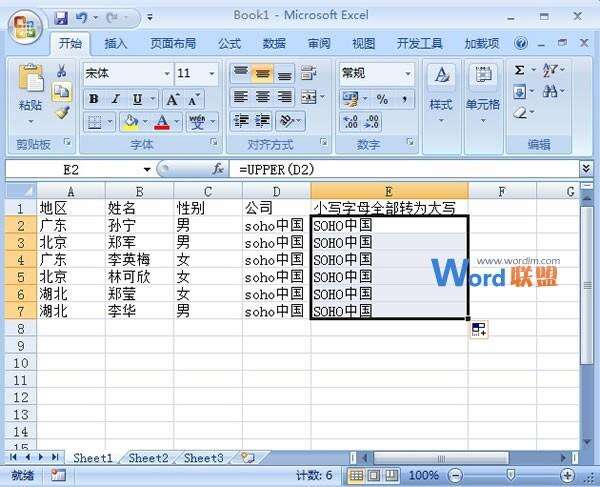Switch to the 公式 ribbon tab
The width and height of the screenshot is (600, 487).
[230, 44]
